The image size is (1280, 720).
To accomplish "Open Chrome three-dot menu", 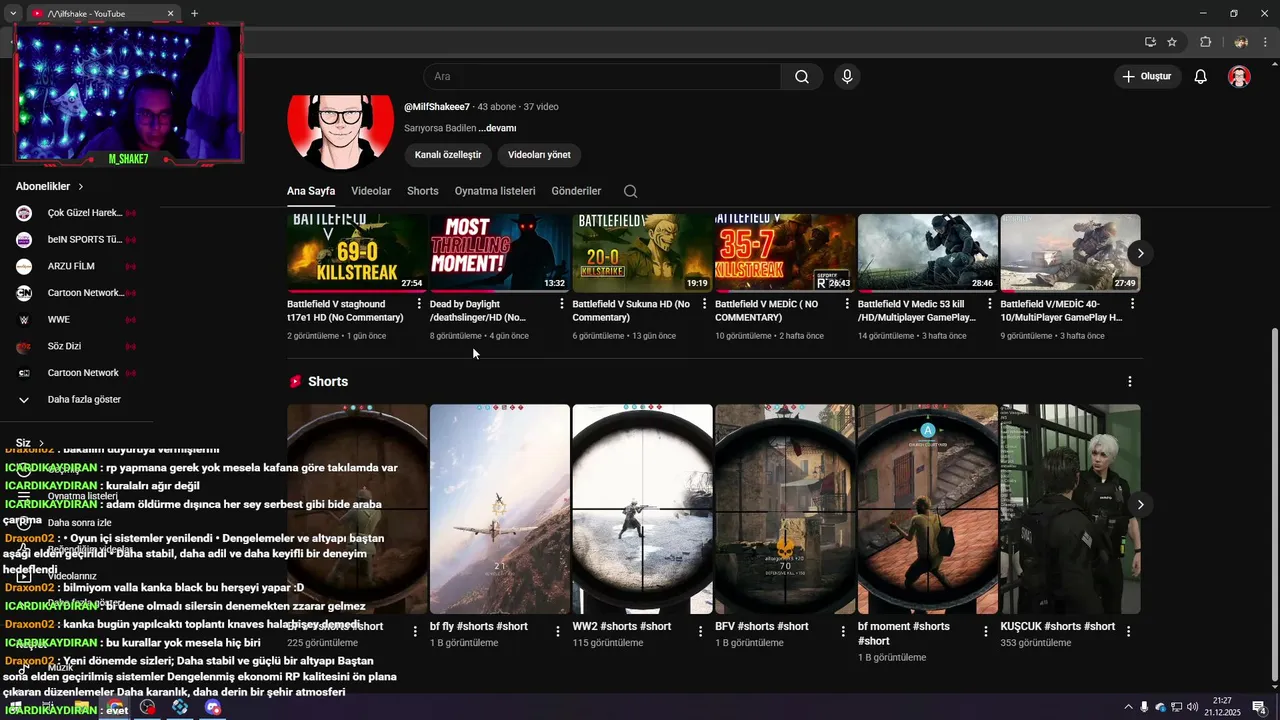I will point(1265,42).
